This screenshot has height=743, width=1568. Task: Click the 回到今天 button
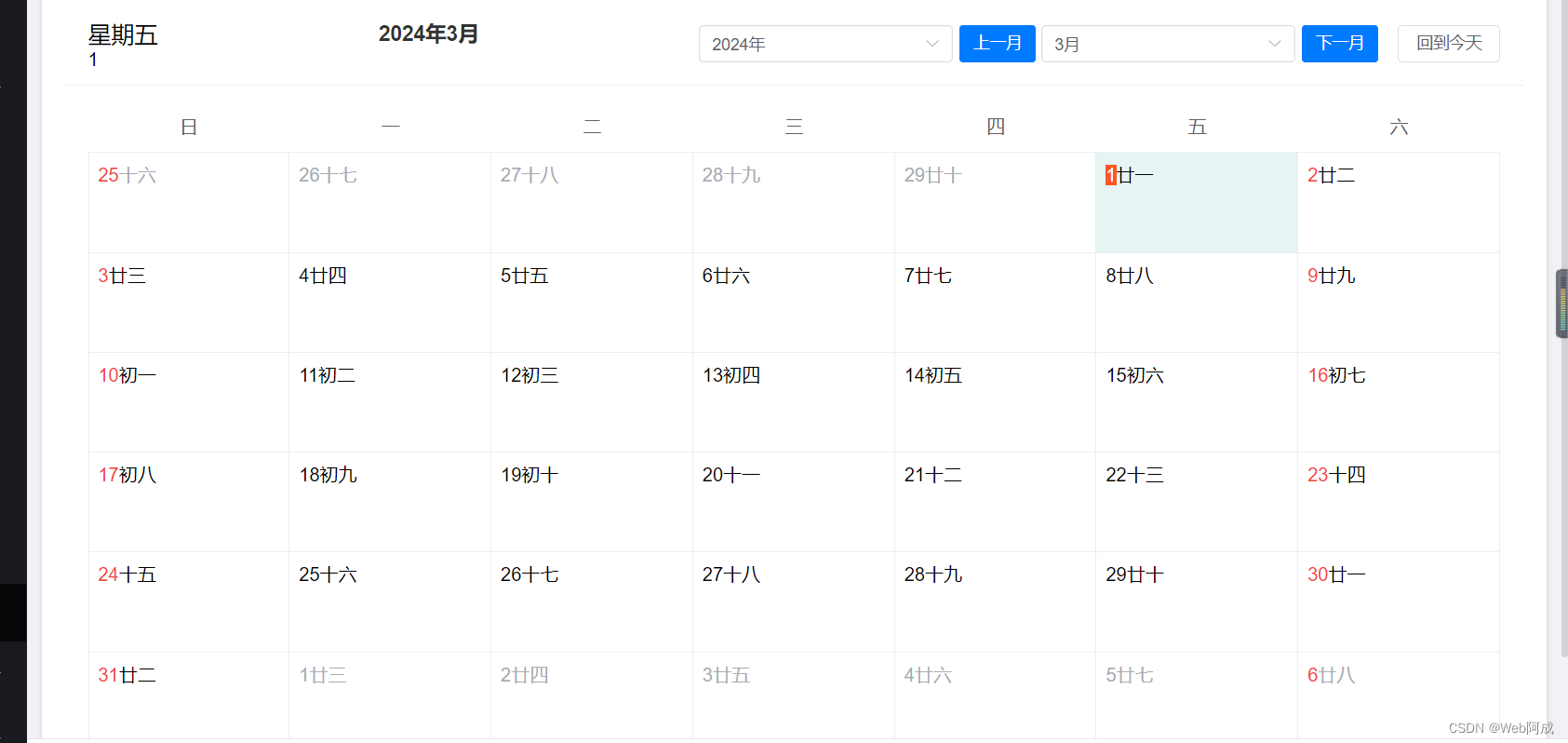(1449, 44)
